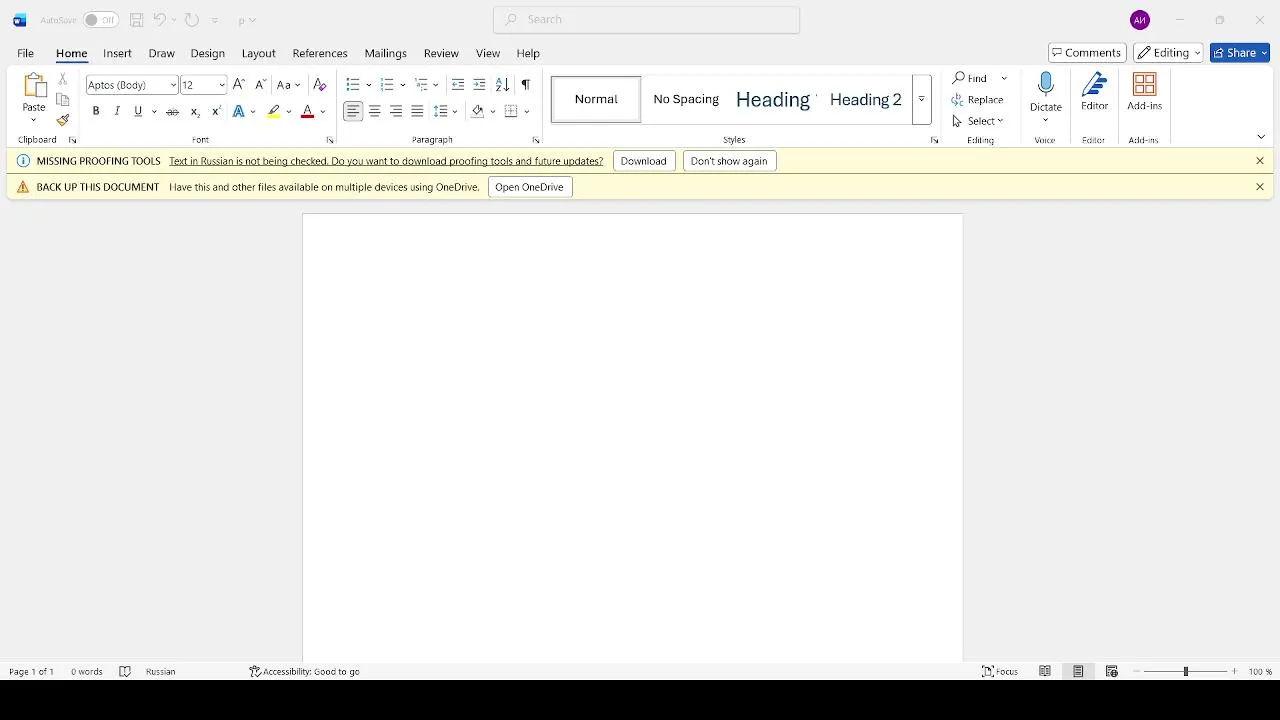
Task: Click Open OneDrive button
Action: click(530, 187)
